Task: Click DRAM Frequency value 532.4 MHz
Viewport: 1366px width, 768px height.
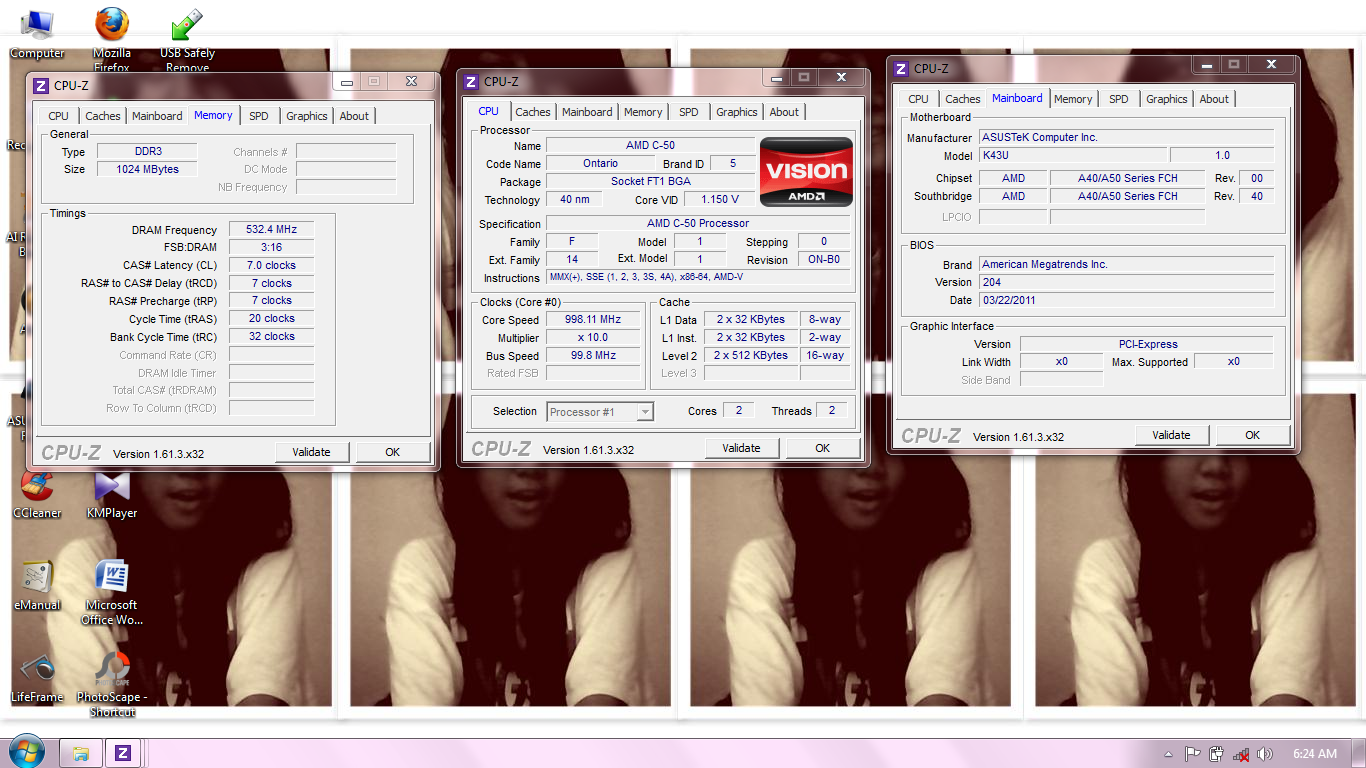Action: coord(271,230)
